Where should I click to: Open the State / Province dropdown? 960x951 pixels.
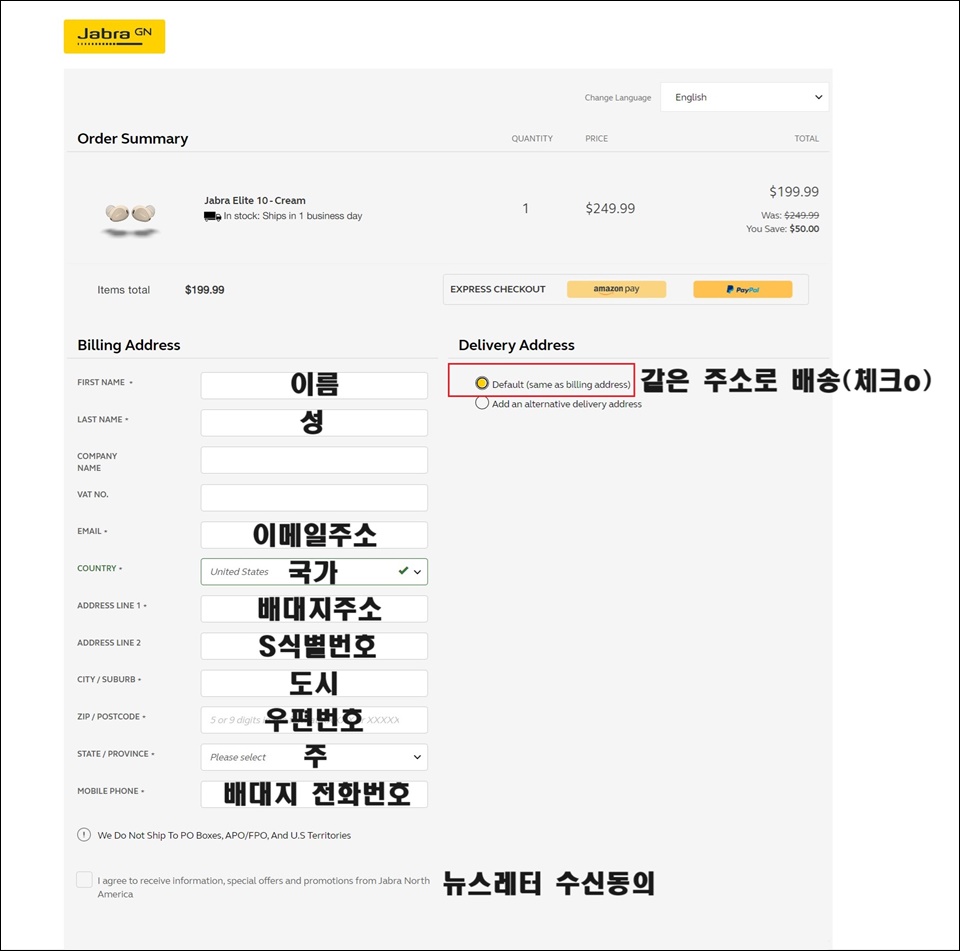tap(314, 757)
